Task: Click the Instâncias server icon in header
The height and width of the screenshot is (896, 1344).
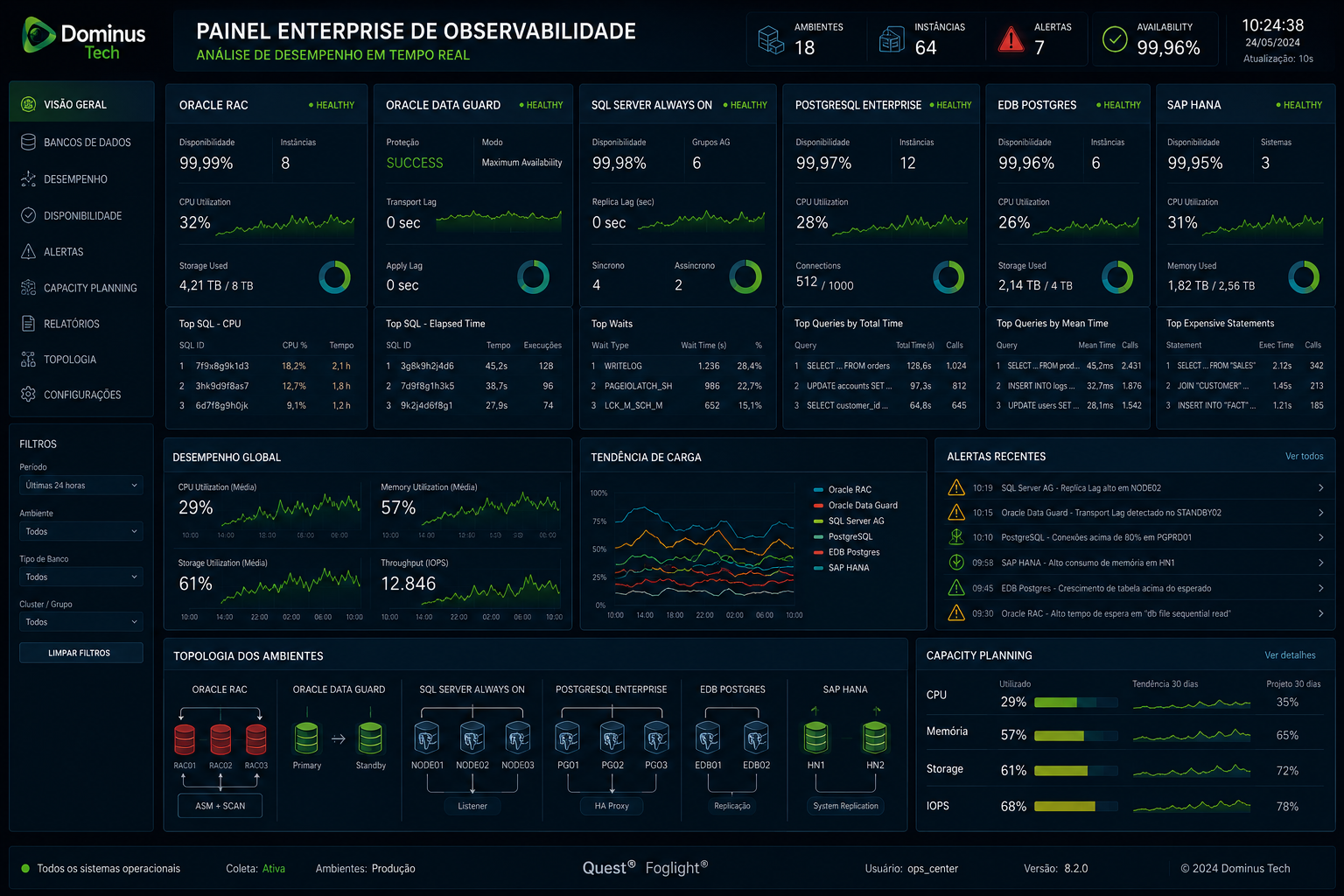Action: (x=892, y=39)
